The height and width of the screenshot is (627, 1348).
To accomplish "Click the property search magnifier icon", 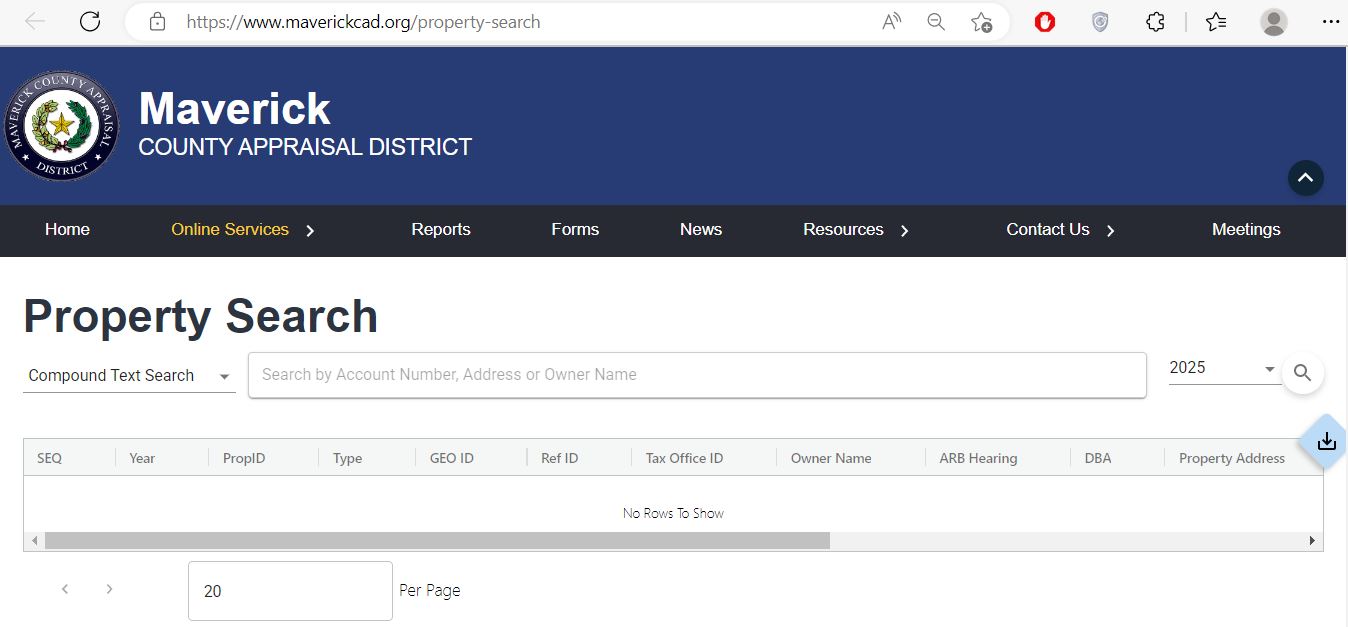I will 1302,372.
